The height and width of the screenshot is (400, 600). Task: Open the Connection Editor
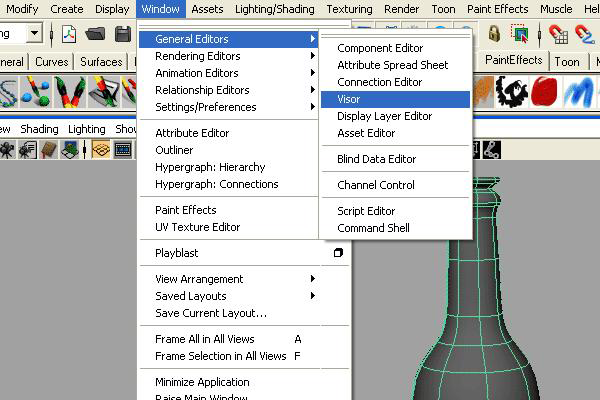pos(395,82)
